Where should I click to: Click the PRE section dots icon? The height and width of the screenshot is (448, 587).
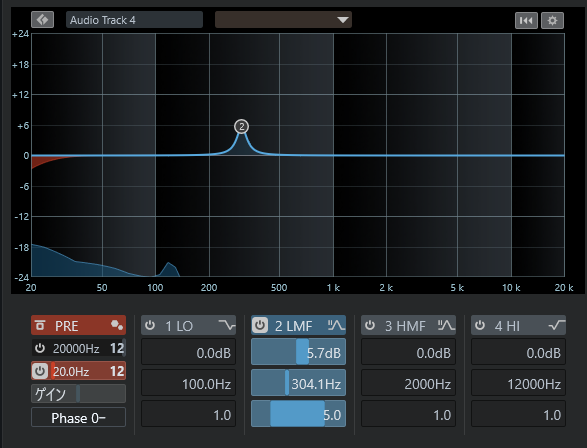click(x=117, y=325)
